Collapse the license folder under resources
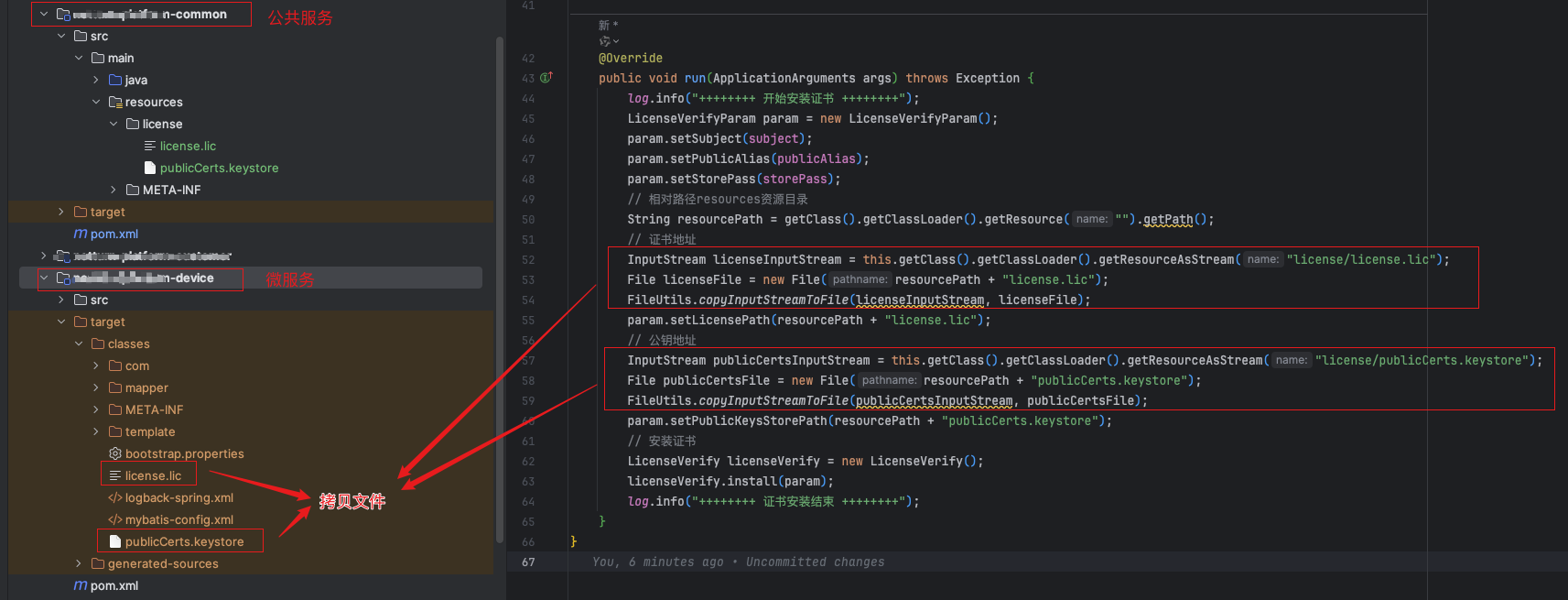This screenshot has height=600, width=1568. (114, 124)
